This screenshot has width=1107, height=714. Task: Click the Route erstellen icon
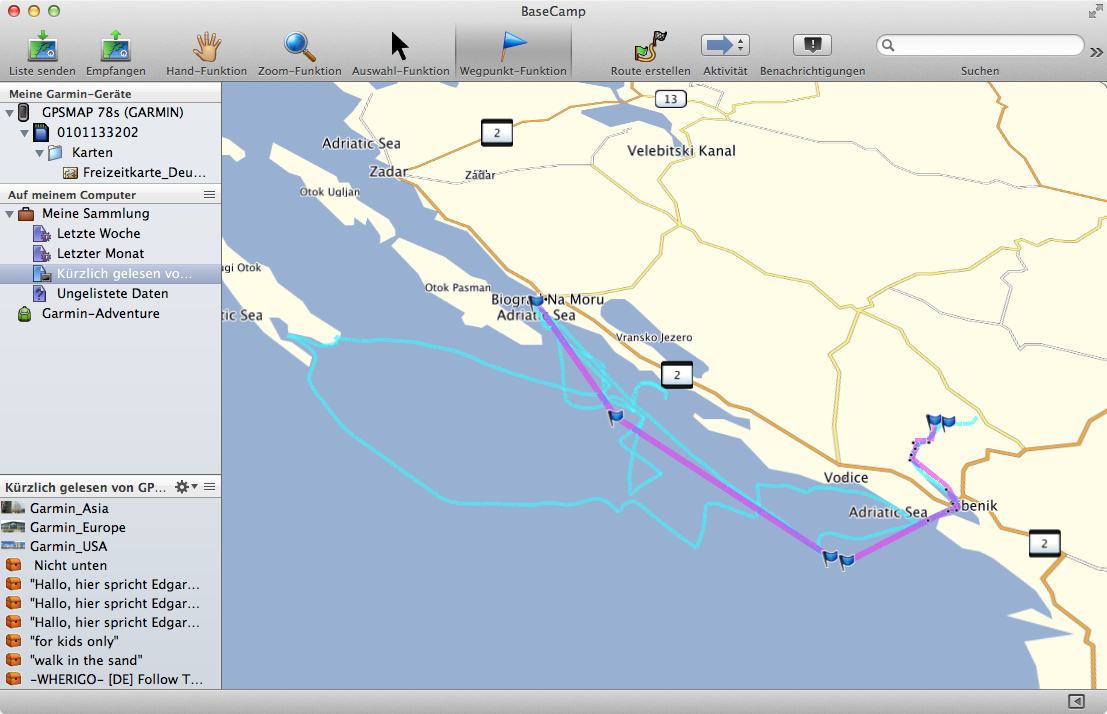[651, 47]
